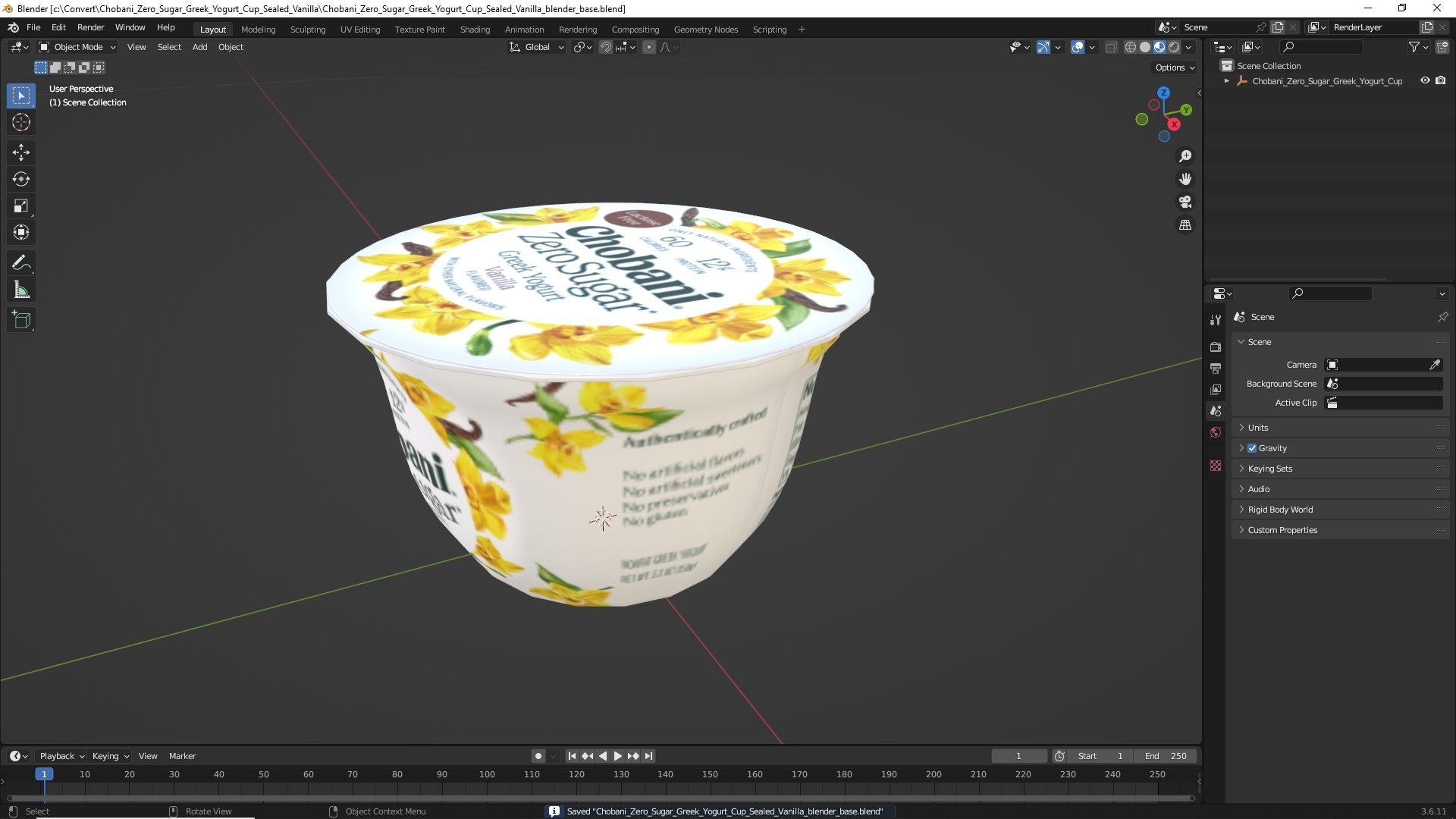The width and height of the screenshot is (1456, 819).
Task: Open the Global transform orientation dropdown
Action: coord(537,47)
